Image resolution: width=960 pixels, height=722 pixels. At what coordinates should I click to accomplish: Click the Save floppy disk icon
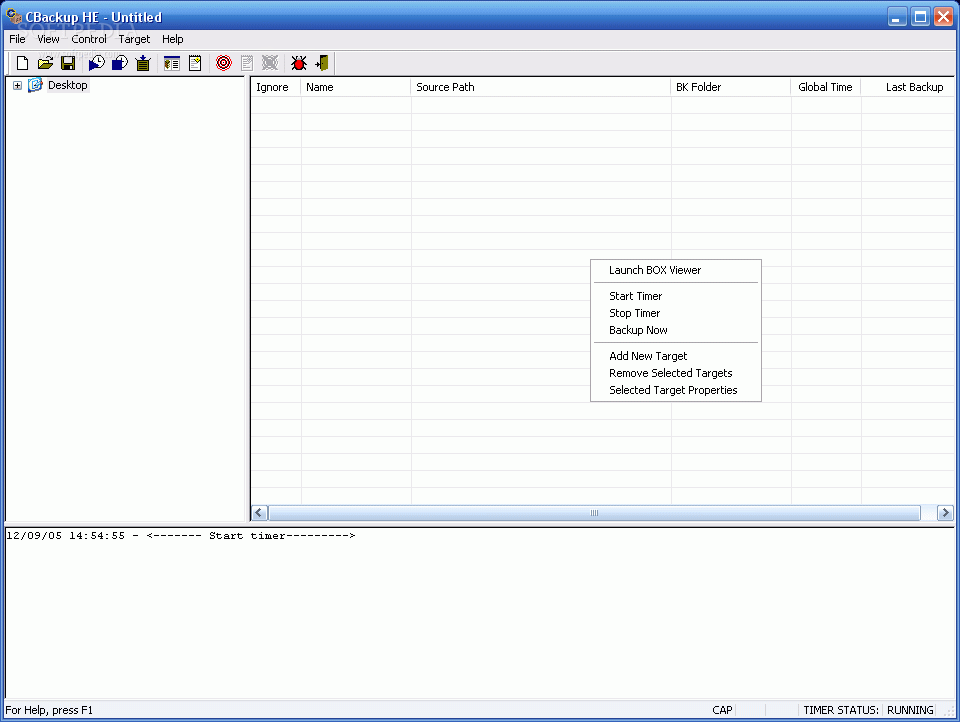[68, 62]
